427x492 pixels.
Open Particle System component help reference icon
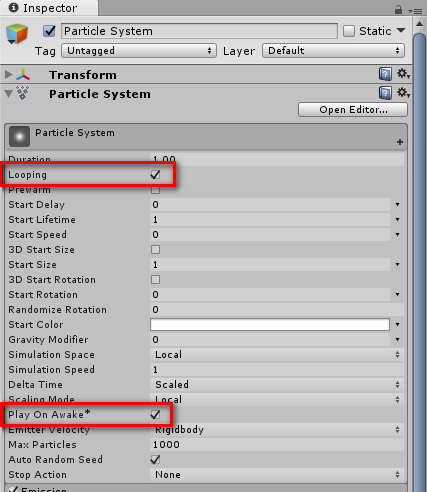[x=385, y=93]
